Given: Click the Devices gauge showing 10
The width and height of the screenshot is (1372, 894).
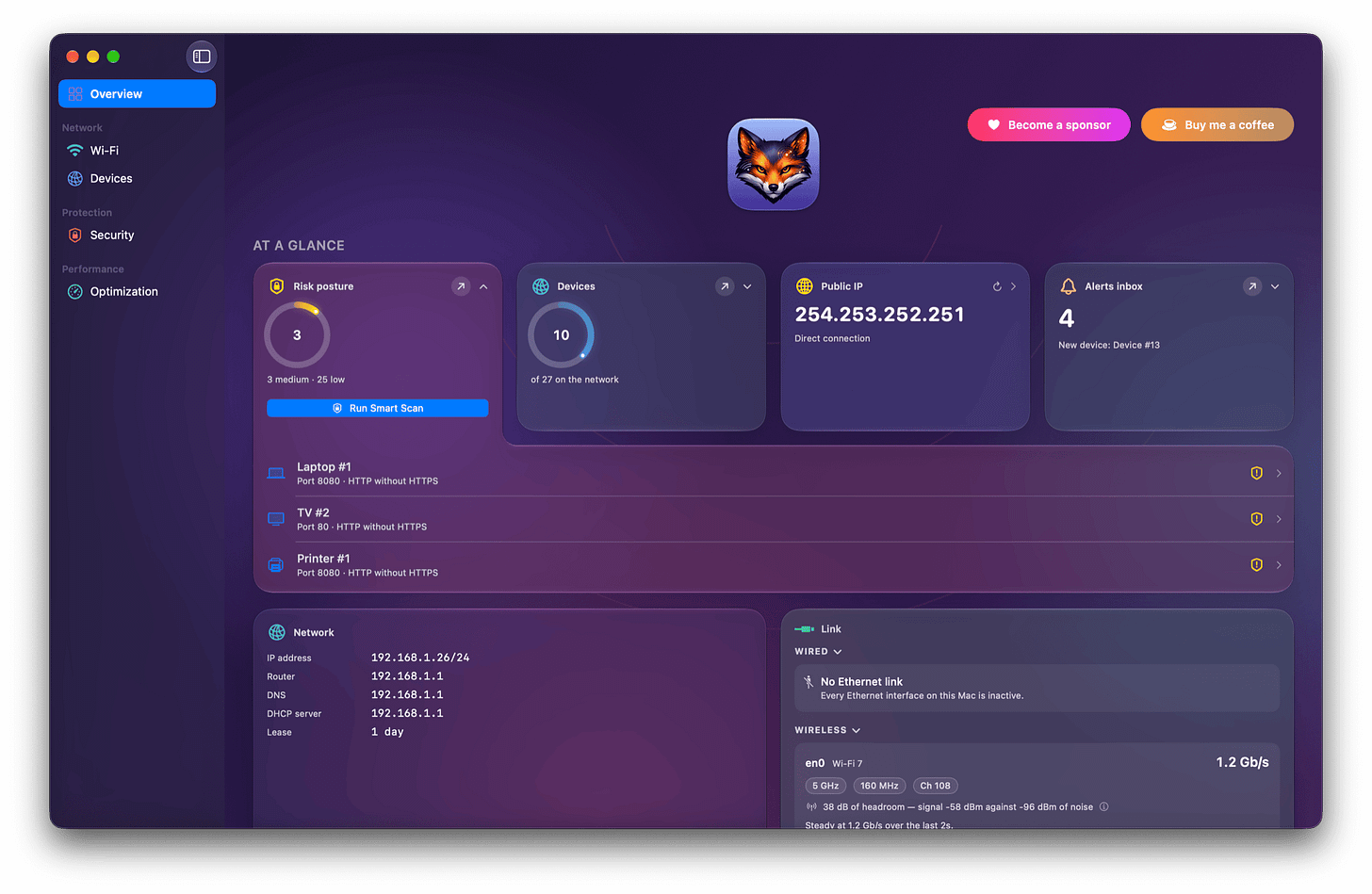Looking at the screenshot, I should pyautogui.click(x=561, y=335).
